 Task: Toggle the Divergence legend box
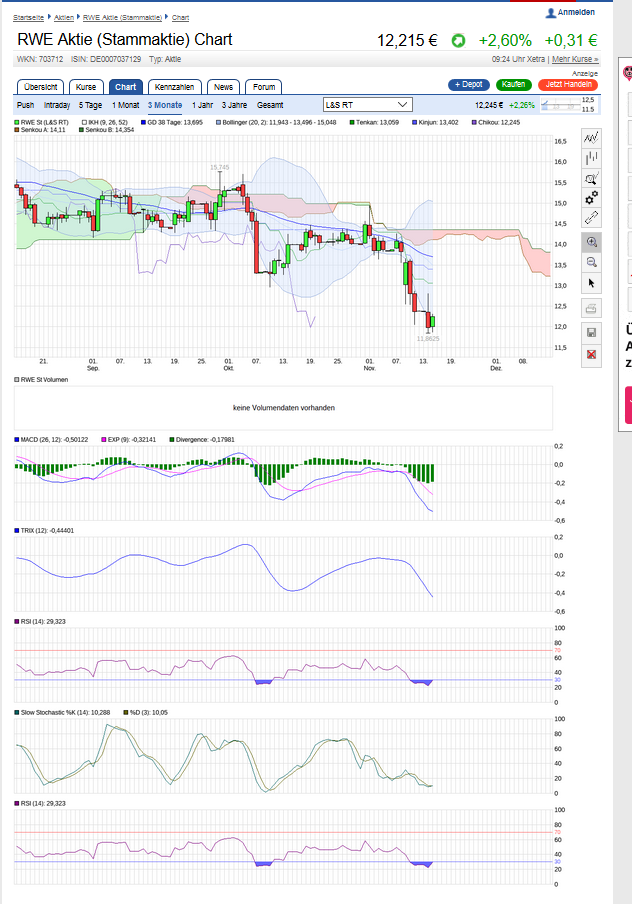(x=172, y=439)
